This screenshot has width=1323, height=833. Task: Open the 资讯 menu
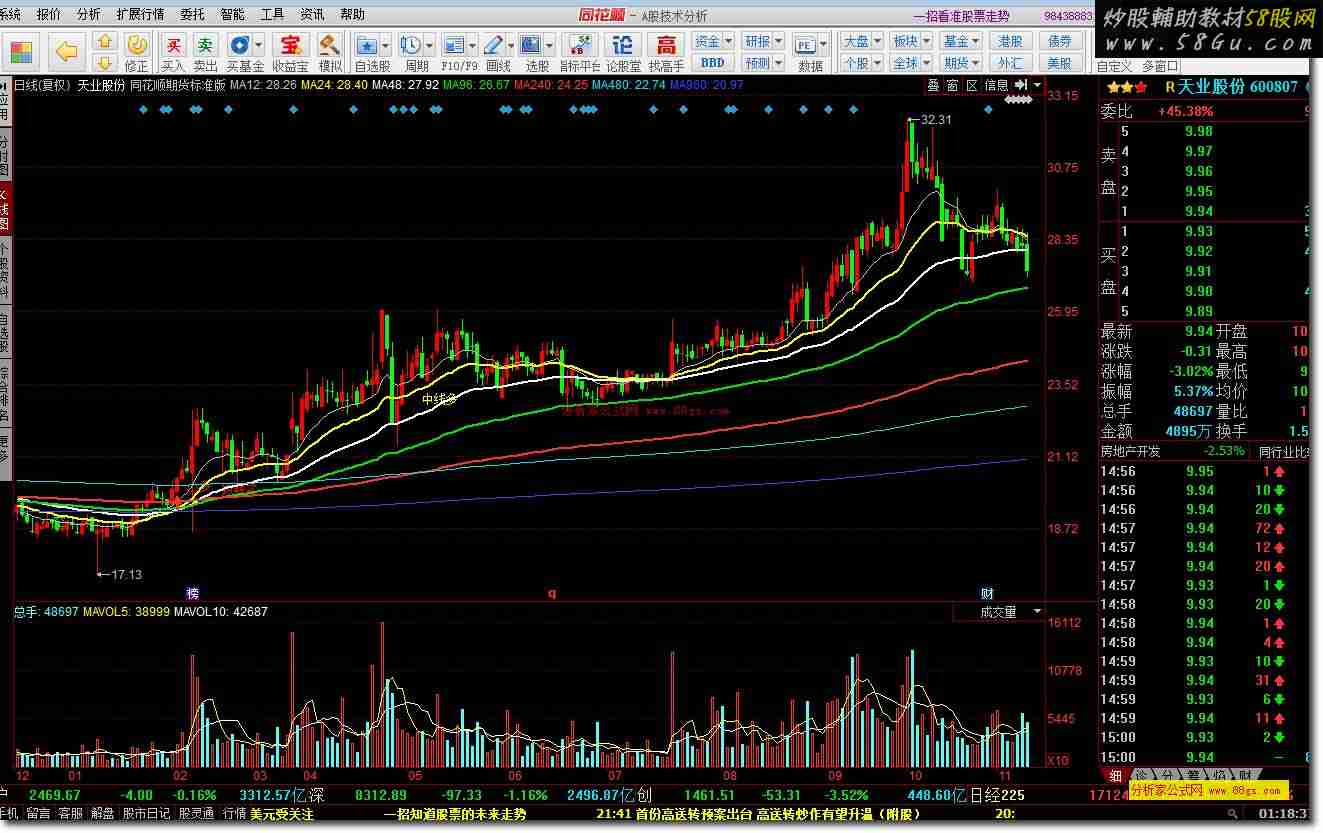tap(312, 14)
